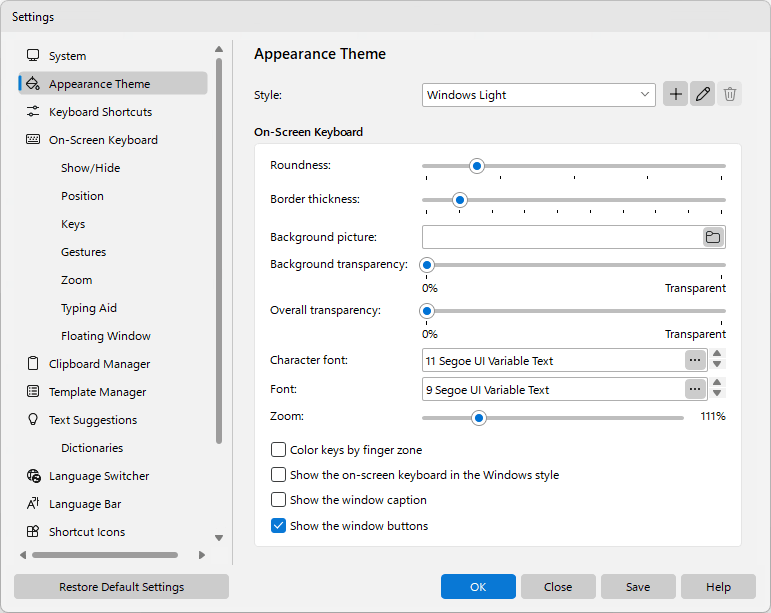The image size is (771, 613).
Task: Open Character font picker ellipsis button
Action: (x=695, y=360)
